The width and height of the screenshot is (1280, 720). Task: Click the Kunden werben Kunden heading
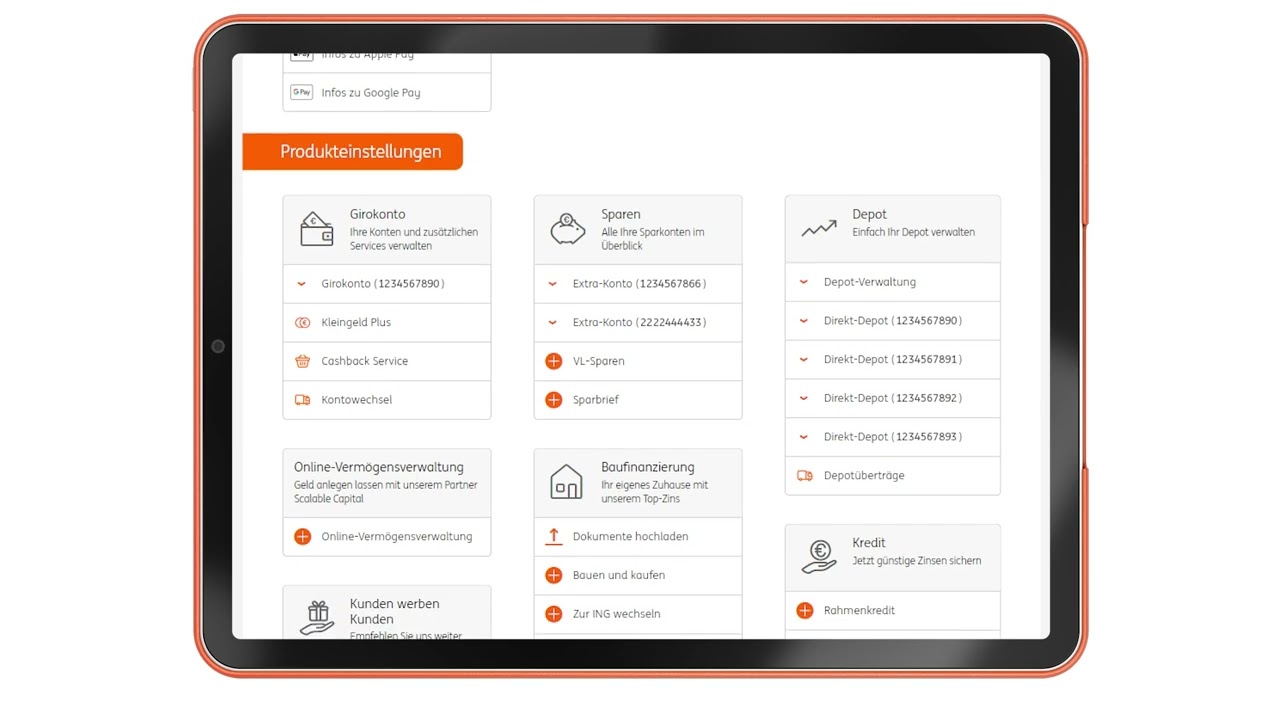395,611
